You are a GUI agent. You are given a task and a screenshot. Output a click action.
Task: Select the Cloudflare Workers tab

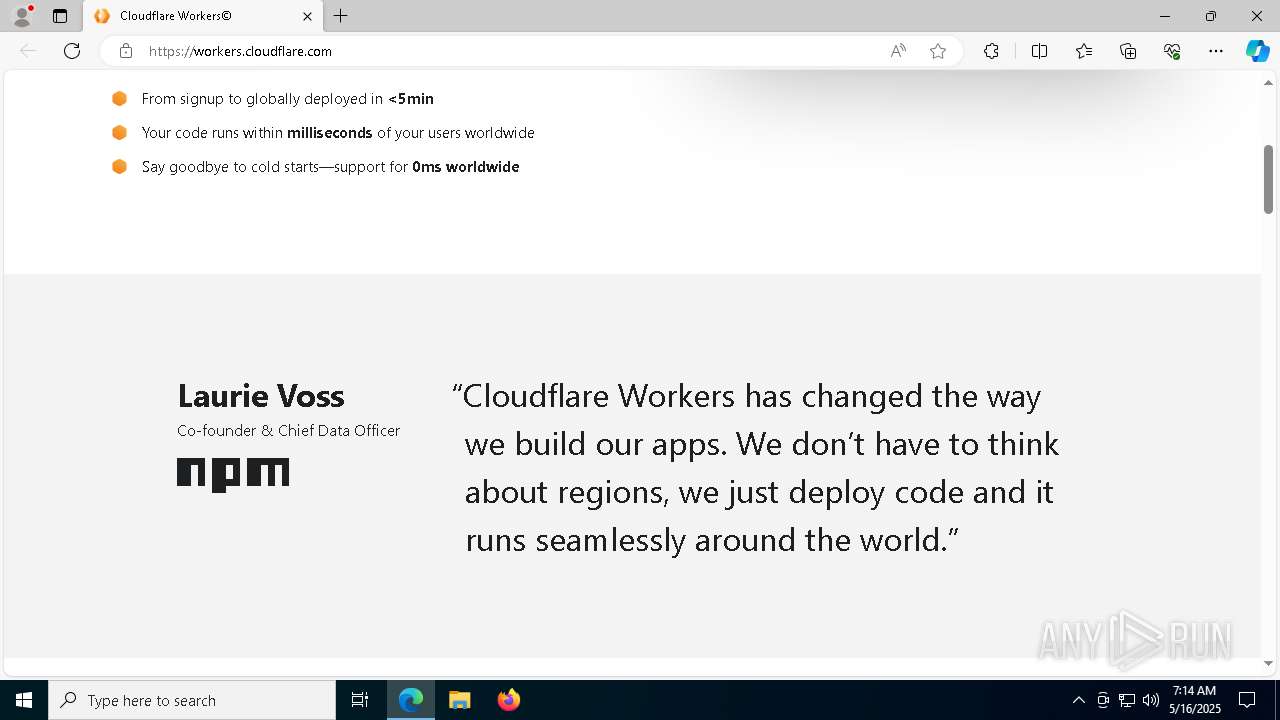click(x=204, y=16)
